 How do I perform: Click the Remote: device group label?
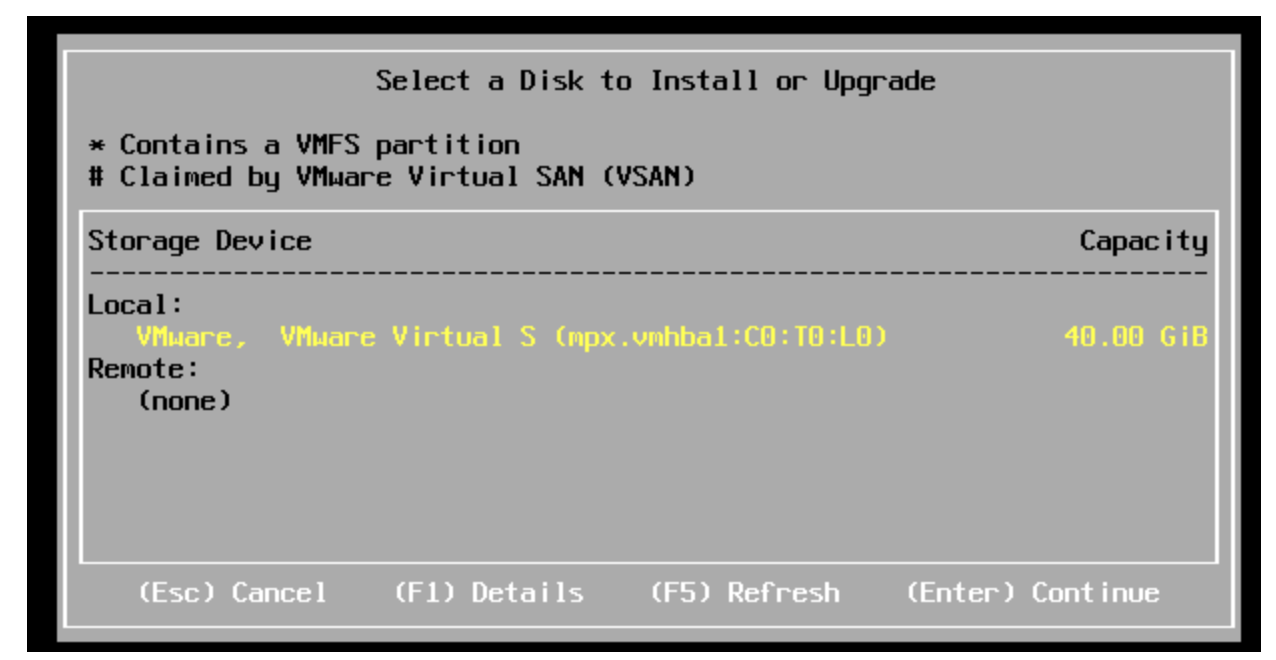tap(144, 369)
